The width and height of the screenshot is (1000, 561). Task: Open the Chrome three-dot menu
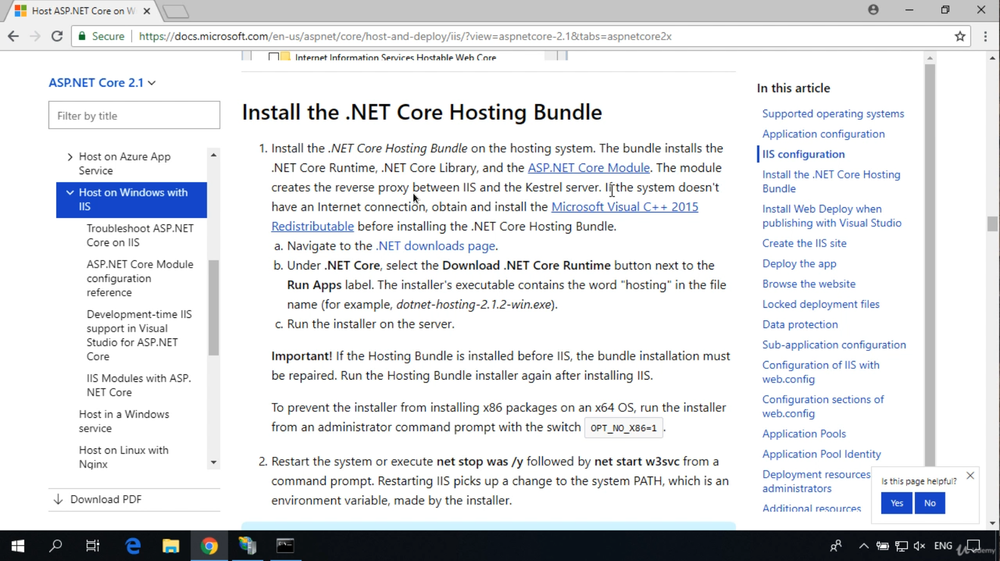(x=985, y=36)
